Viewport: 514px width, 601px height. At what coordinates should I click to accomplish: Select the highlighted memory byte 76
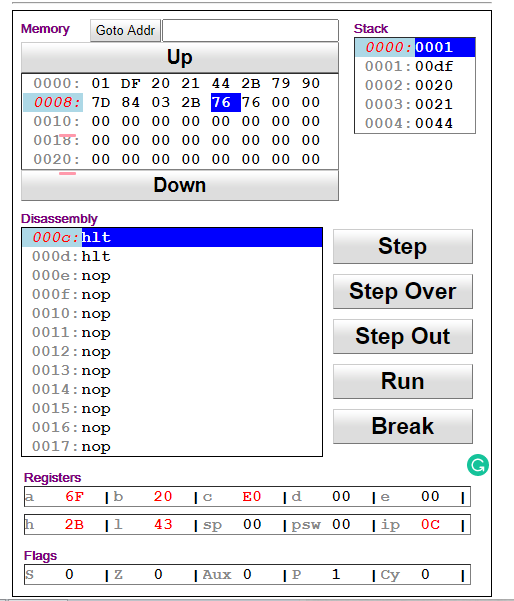pyautogui.click(x=226, y=102)
